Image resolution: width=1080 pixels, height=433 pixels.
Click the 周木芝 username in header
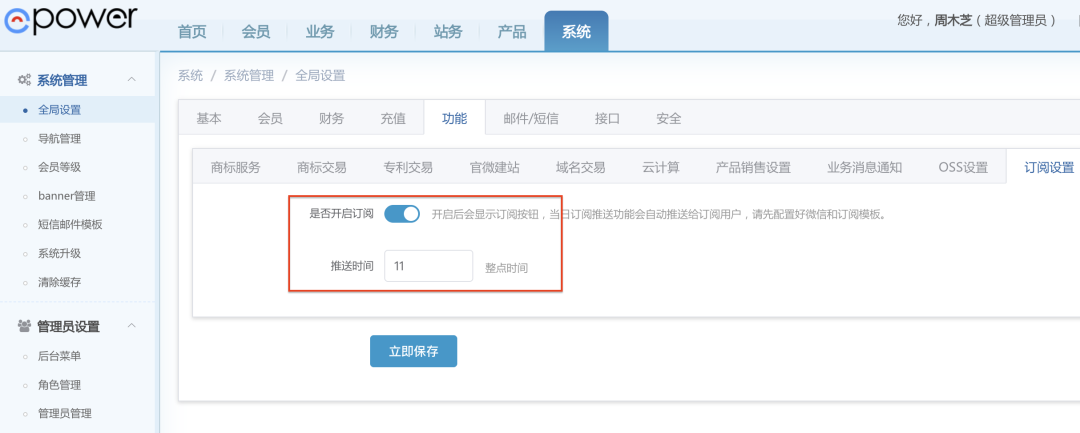(952, 19)
